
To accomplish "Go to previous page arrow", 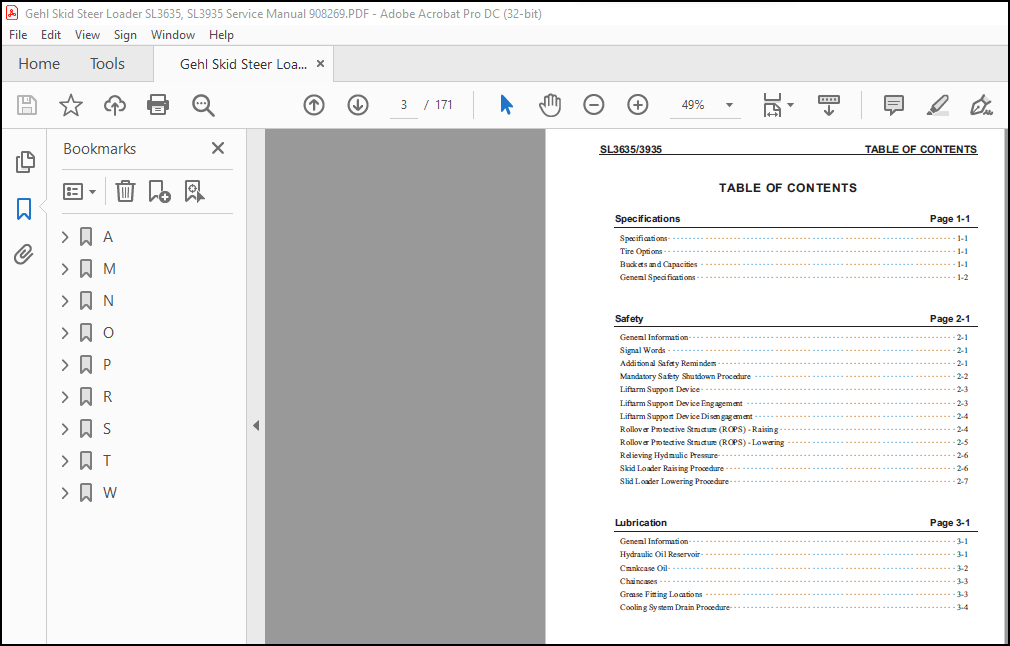I will (314, 105).
